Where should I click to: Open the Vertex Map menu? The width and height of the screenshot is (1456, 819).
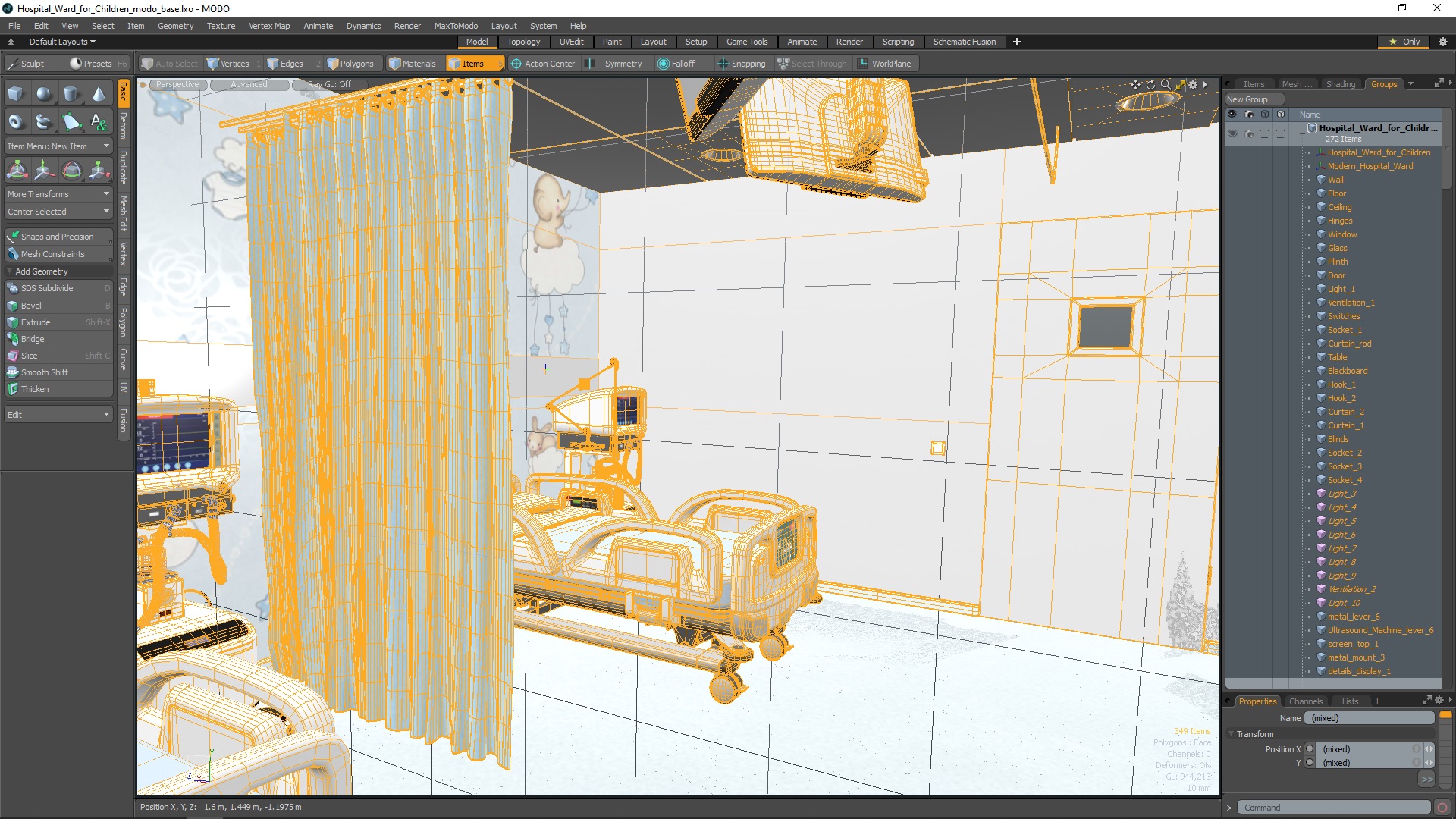(269, 26)
